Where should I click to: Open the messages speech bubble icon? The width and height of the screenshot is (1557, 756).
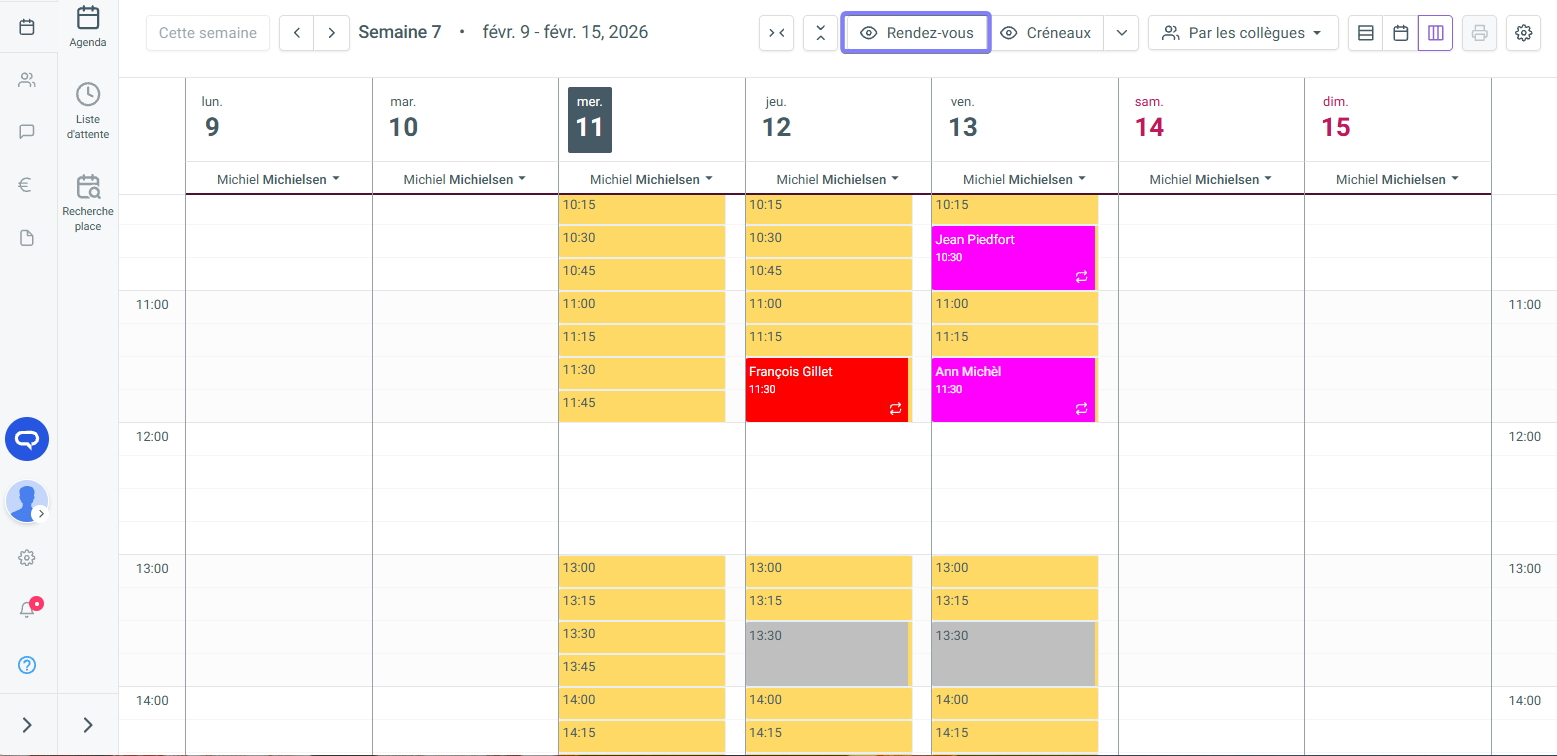[x=27, y=131]
